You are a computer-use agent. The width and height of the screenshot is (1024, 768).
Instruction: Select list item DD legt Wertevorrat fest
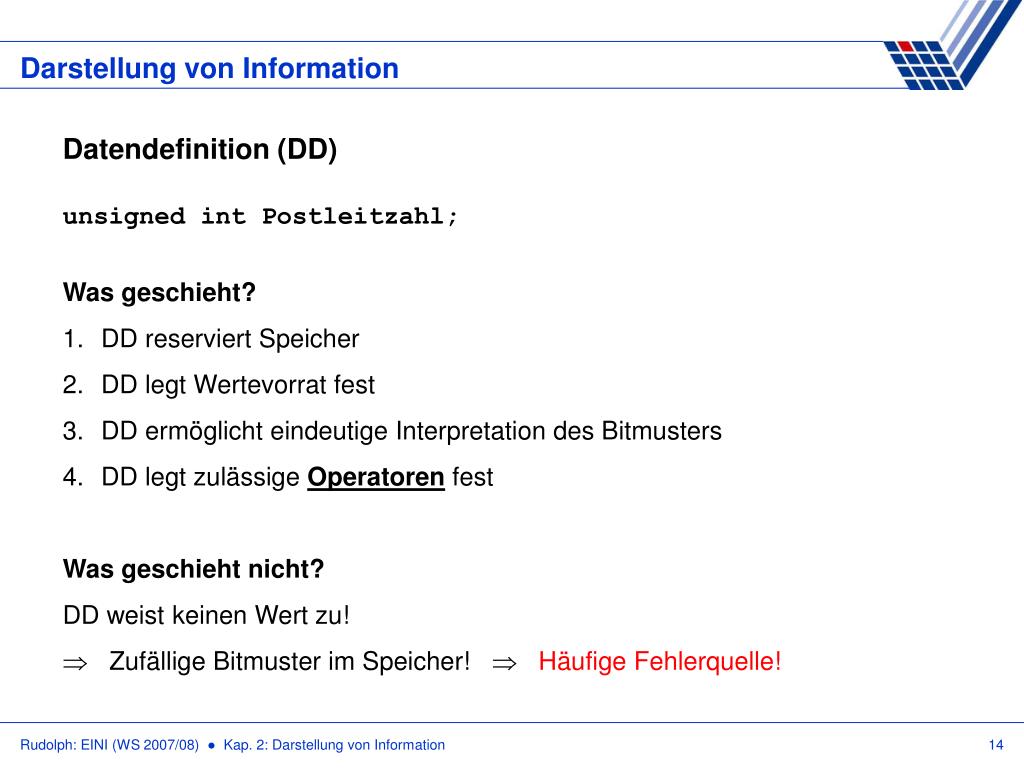pos(219,385)
